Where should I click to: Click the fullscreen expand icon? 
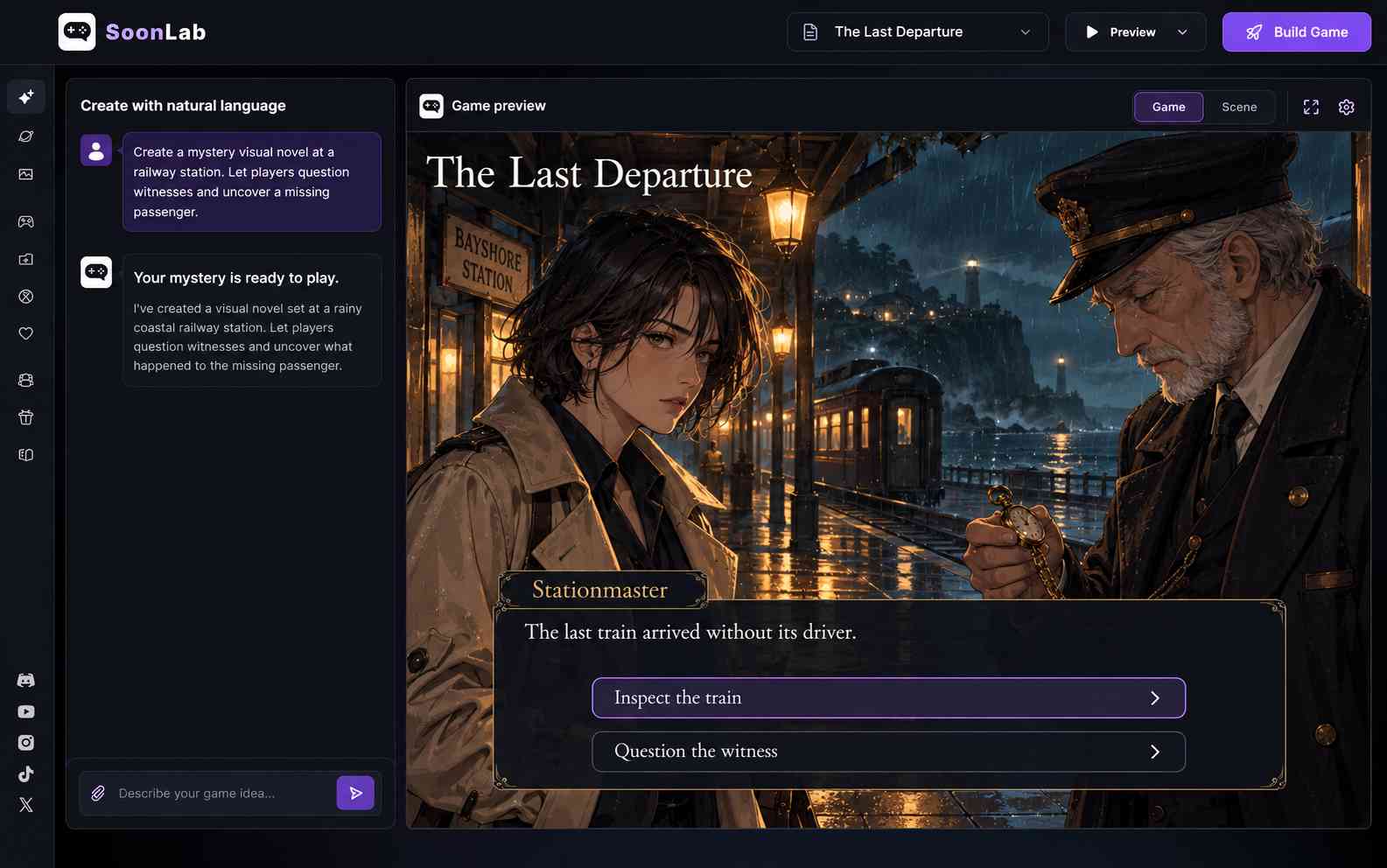click(x=1311, y=107)
